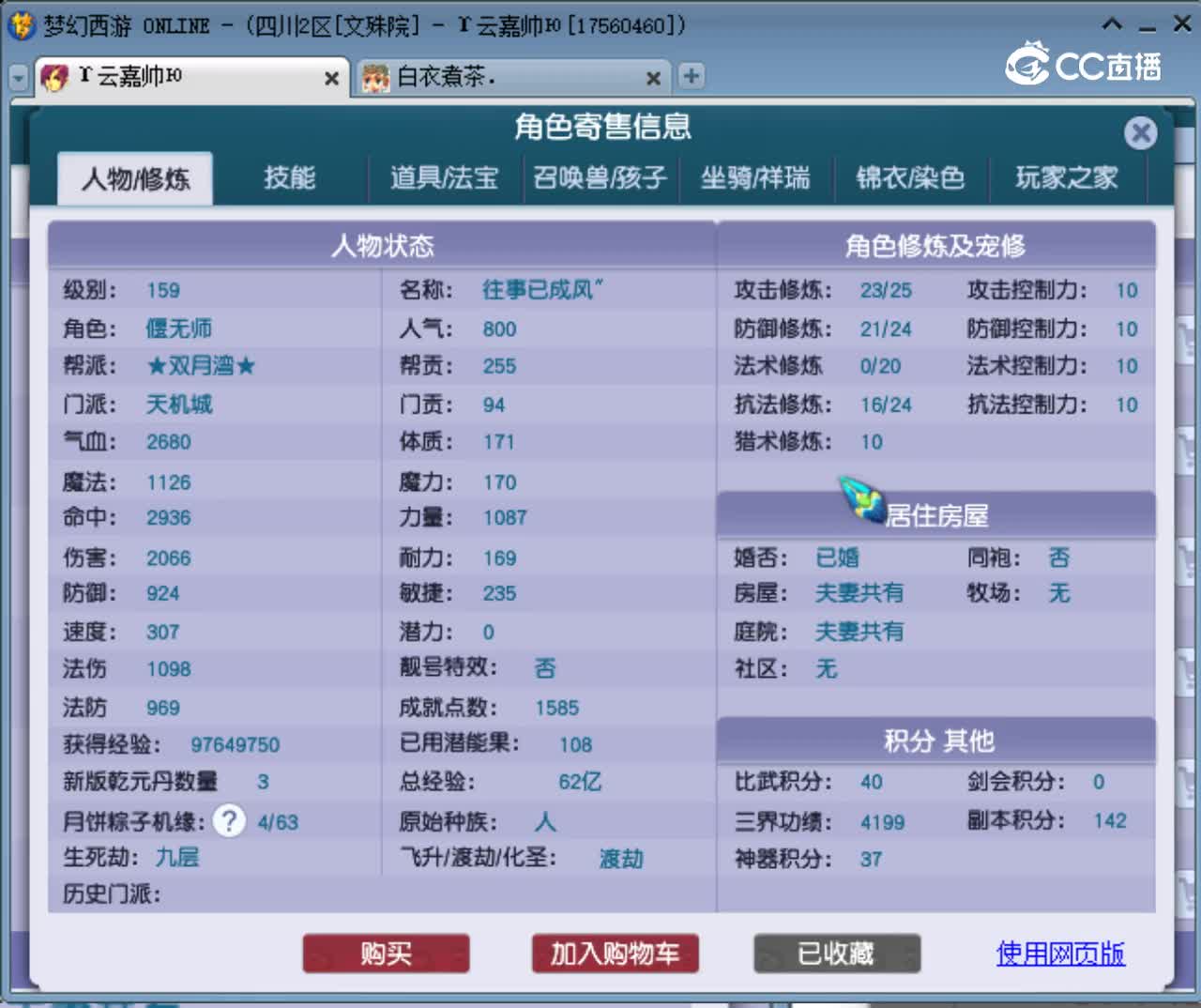Viewport: 1201px width, 1008px height.
Task: Click the 生死劫 value 九层
Action: tap(176, 857)
